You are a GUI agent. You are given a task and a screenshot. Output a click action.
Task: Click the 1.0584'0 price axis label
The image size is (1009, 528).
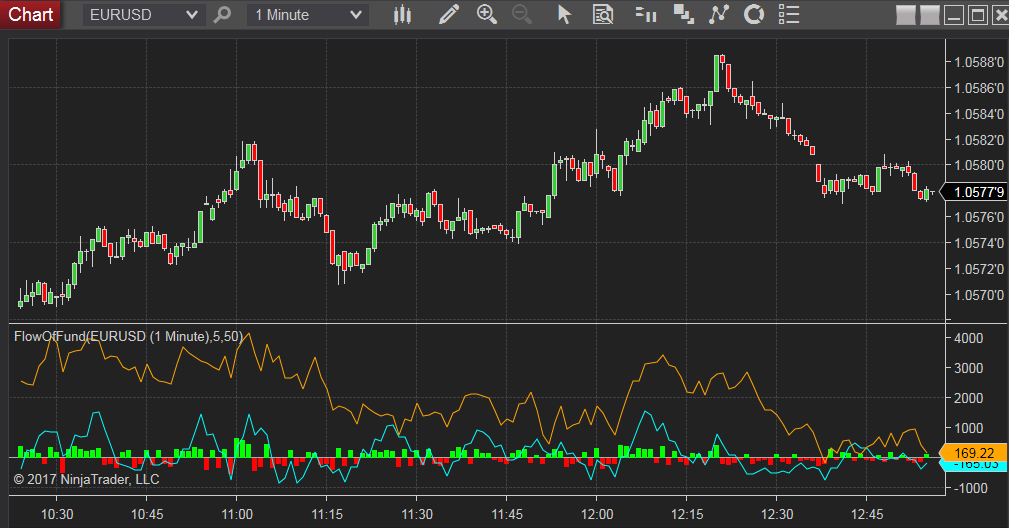979,114
